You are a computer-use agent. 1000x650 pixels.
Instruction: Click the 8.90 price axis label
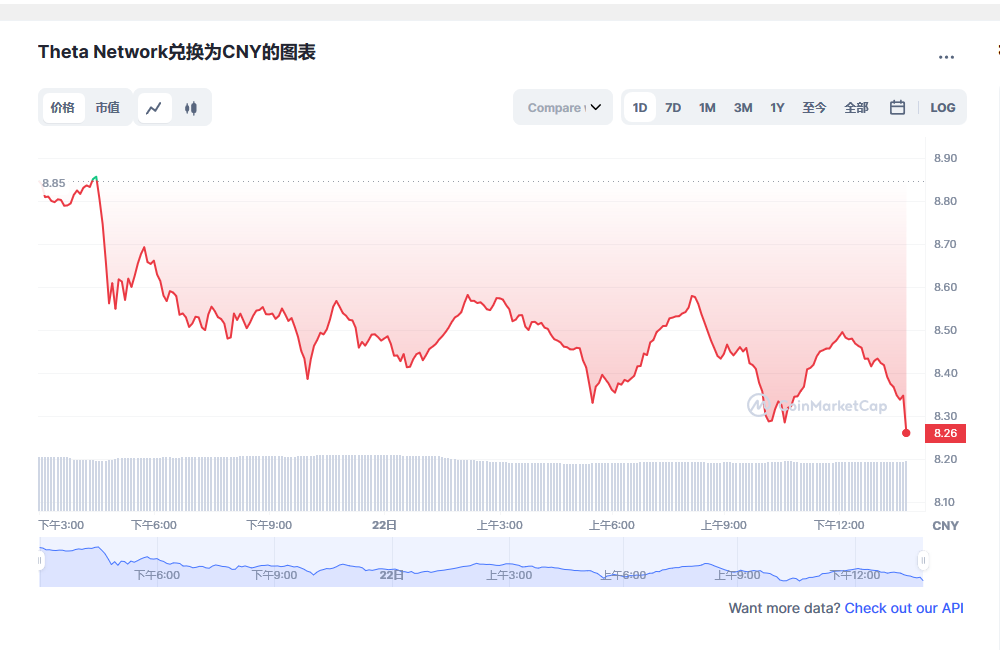(x=945, y=158)
